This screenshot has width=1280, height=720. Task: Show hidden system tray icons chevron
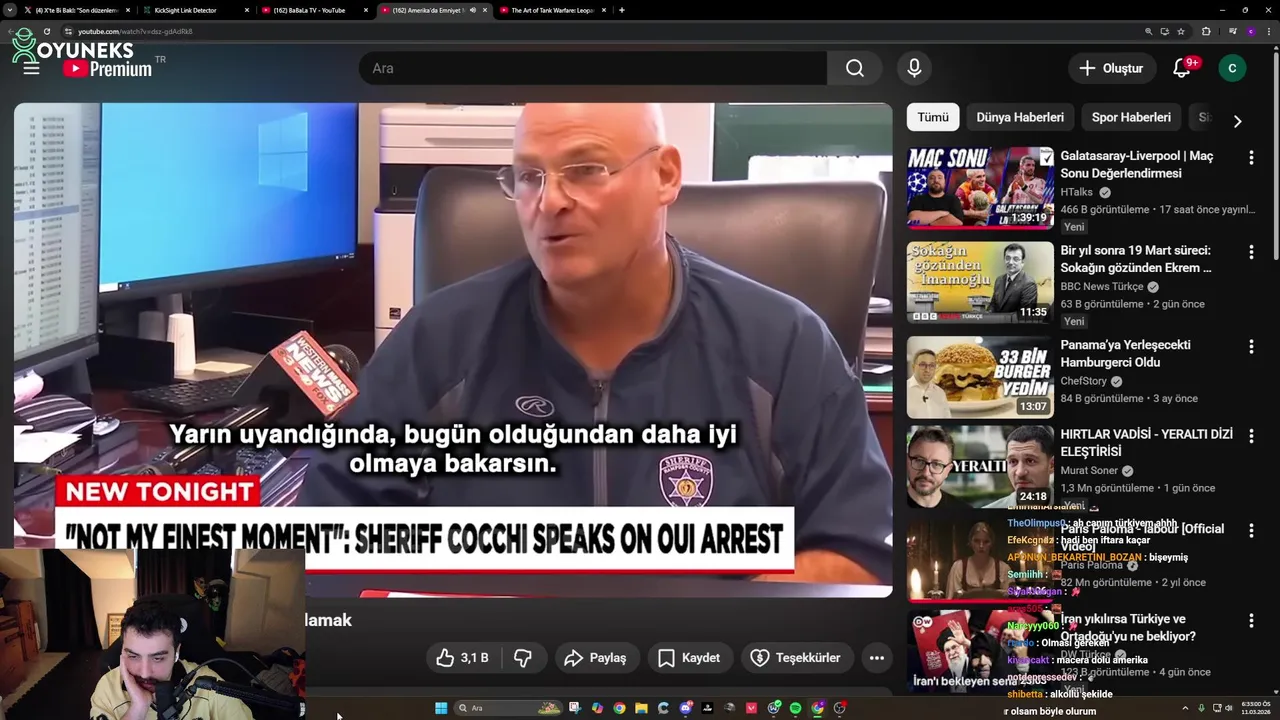click(1186, 708)
